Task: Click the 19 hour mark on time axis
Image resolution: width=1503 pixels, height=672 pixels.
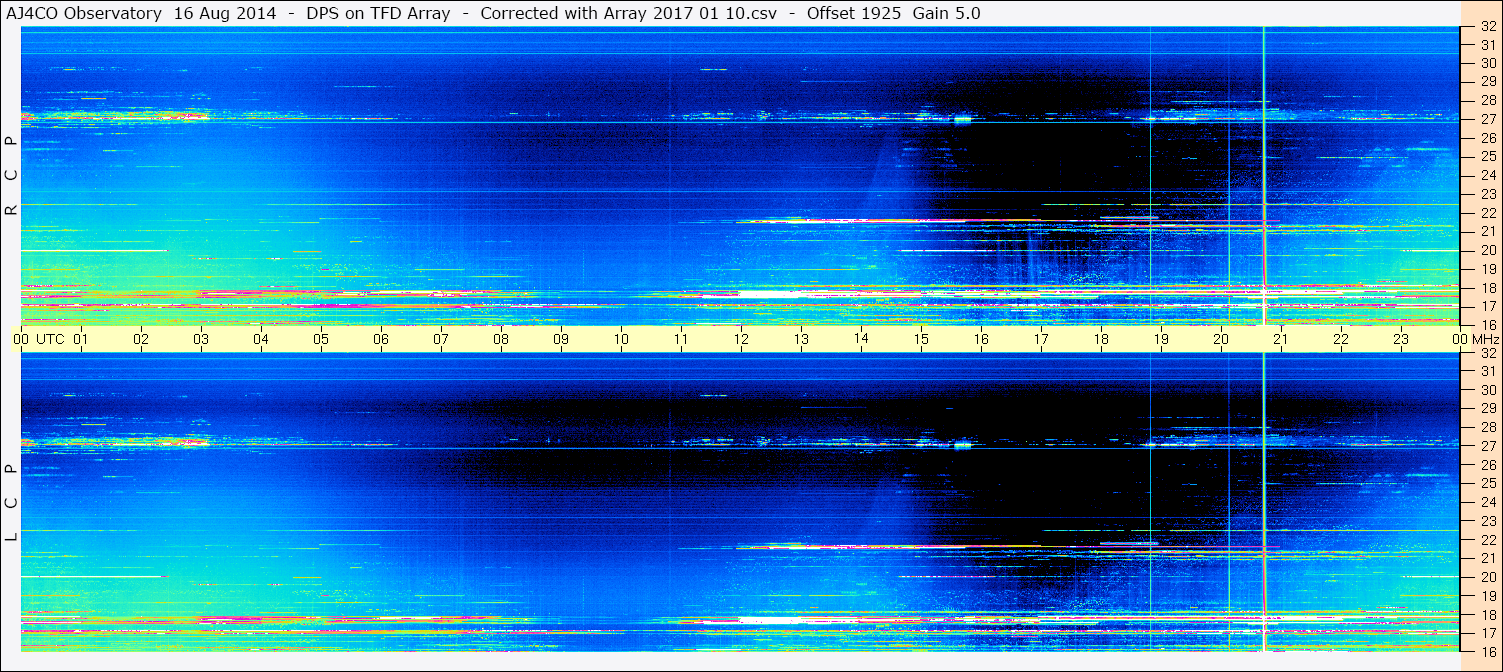Action: 1161,339
